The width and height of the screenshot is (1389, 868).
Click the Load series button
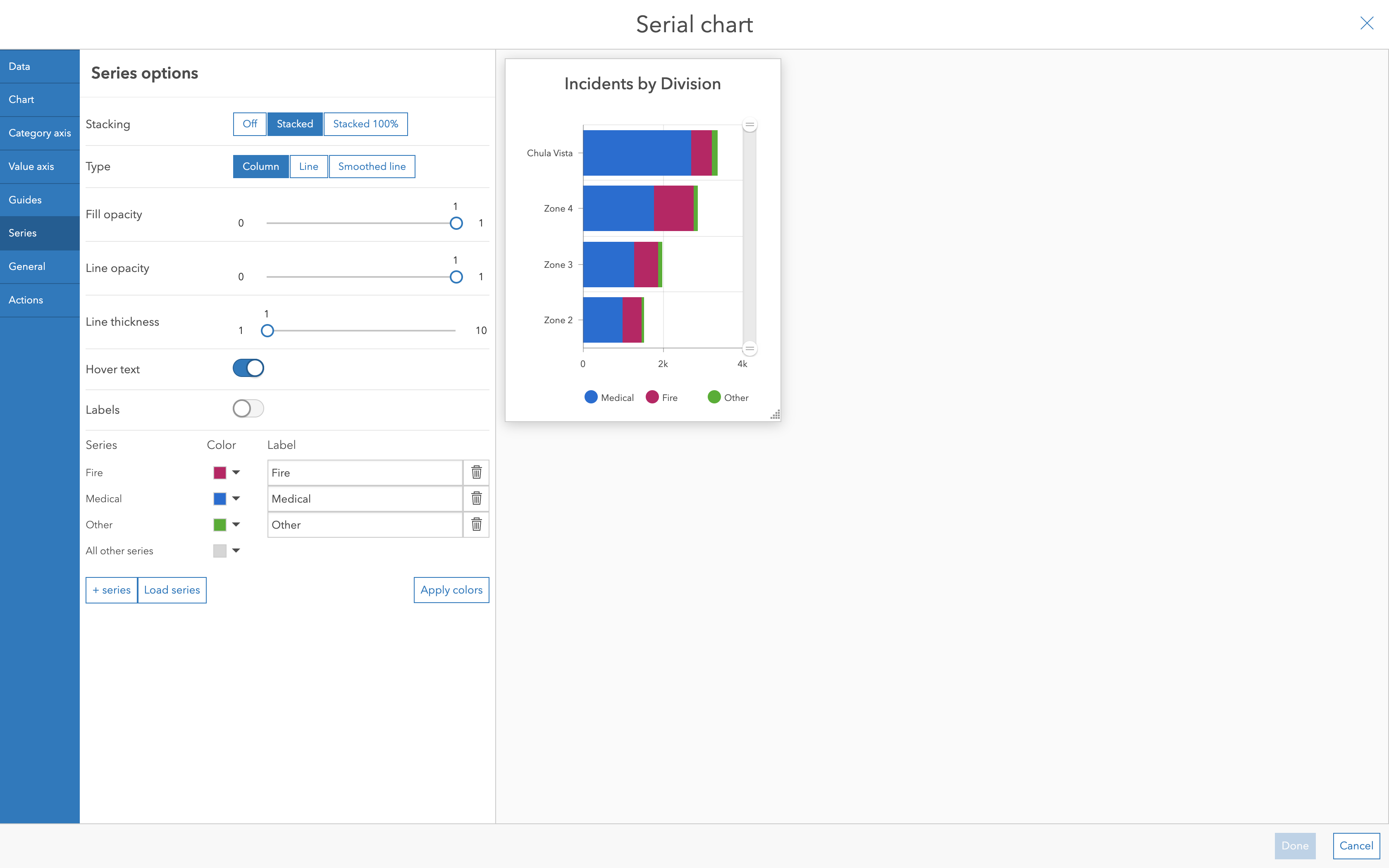pyautogui.click(x=172, y=589)
